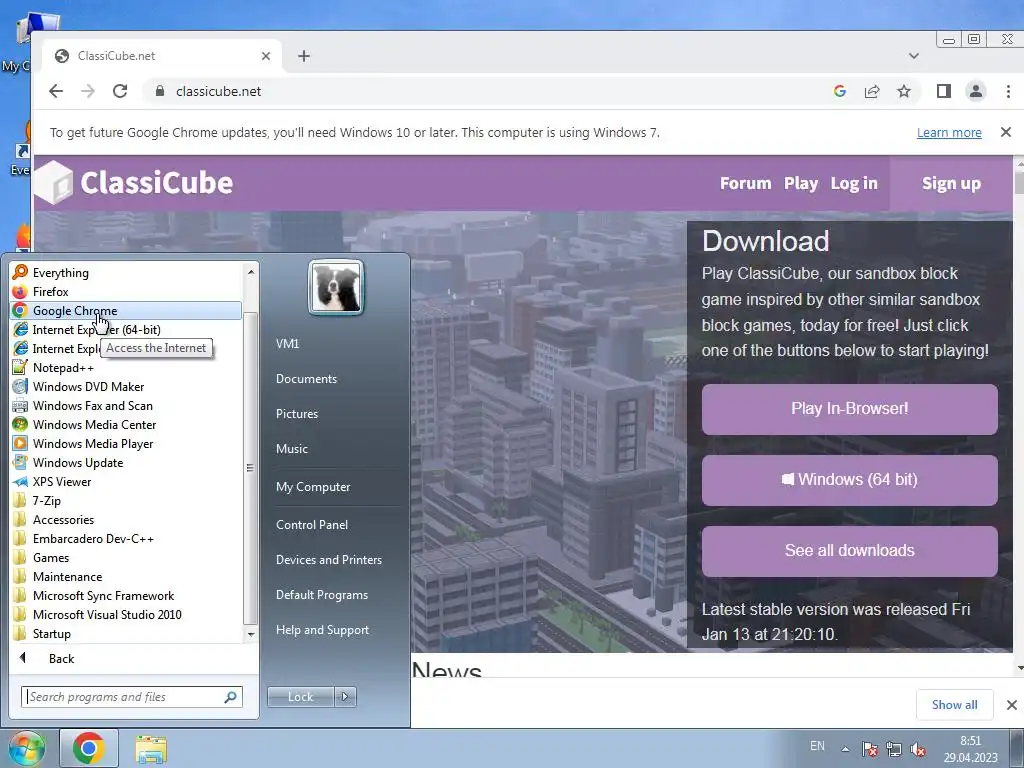Open Devices and Printers

coord(328,560)
